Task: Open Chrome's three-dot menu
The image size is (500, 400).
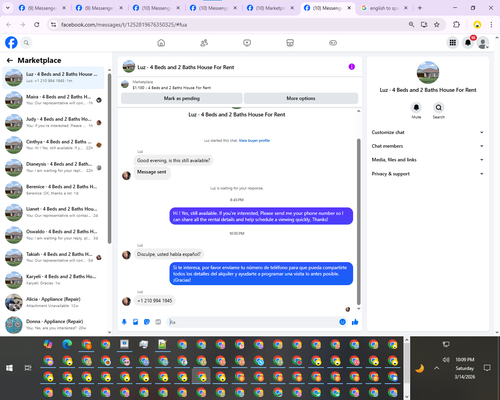Action: (491, 24)
